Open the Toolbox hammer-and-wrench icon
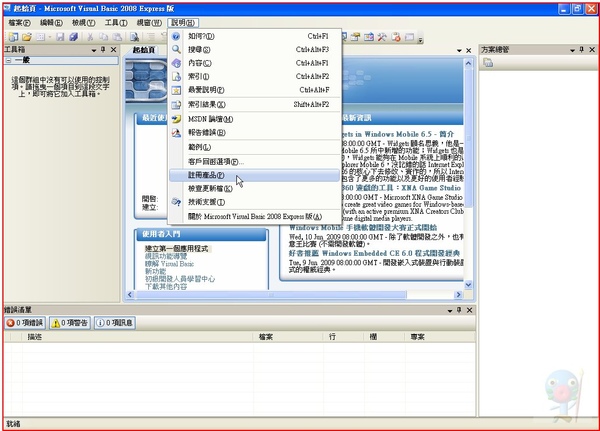Viewport: 600px width, 431px height. [x=382, y=37]
